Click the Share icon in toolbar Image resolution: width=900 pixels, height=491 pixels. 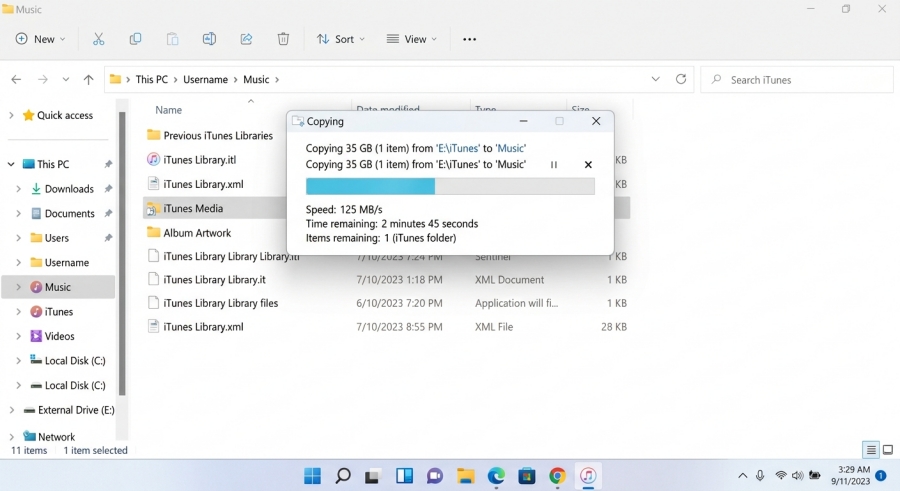coord(246,39)
